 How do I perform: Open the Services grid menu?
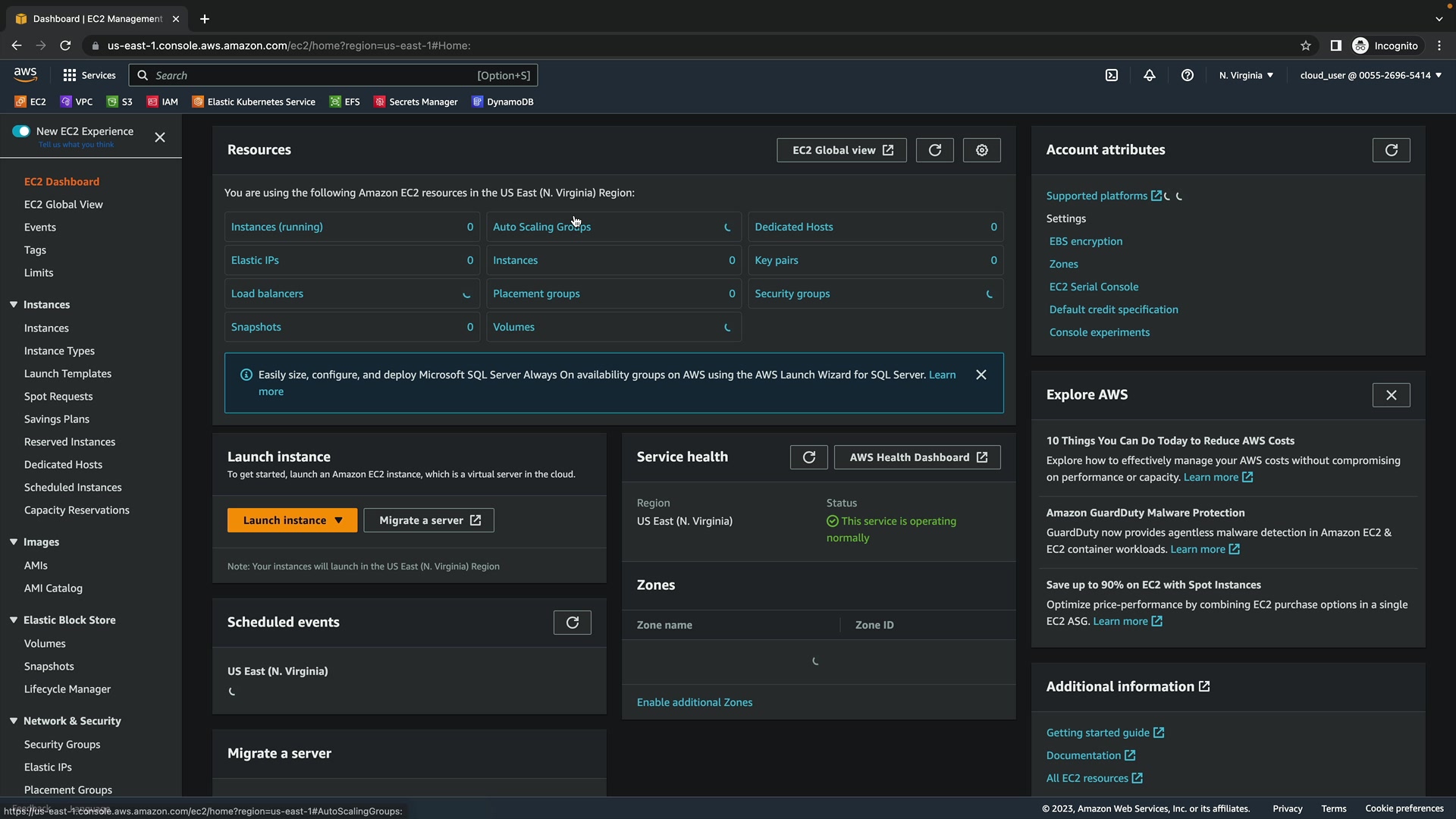[x=89, y=75]
